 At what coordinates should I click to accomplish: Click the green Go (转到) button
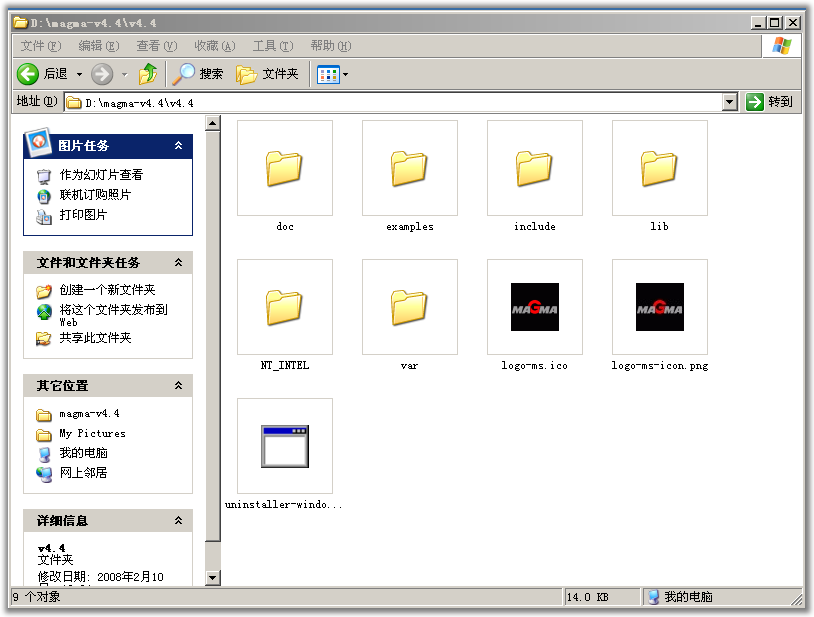point(769,102)
